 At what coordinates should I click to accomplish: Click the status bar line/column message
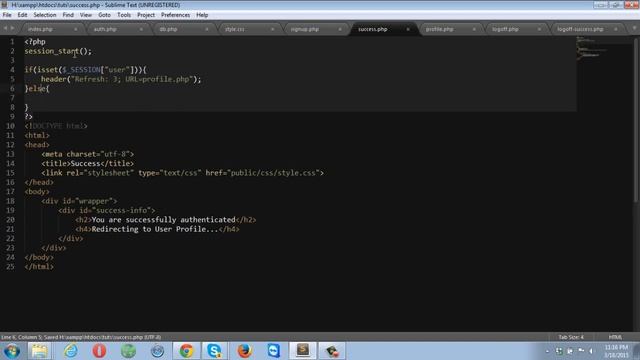[81, 337]
